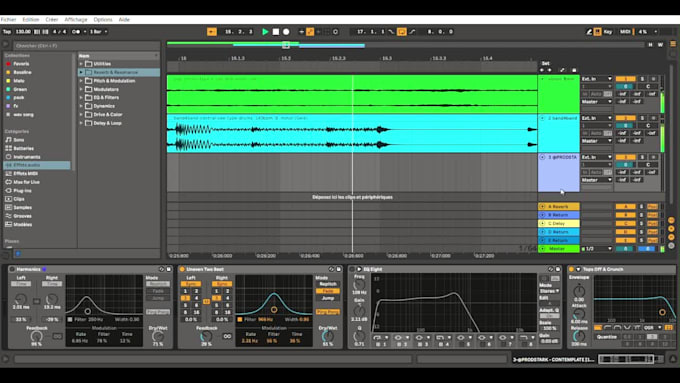Toggle the computer MIDI keyboard icon
This screenshot has width=680, height=383.
coord(598,32)
